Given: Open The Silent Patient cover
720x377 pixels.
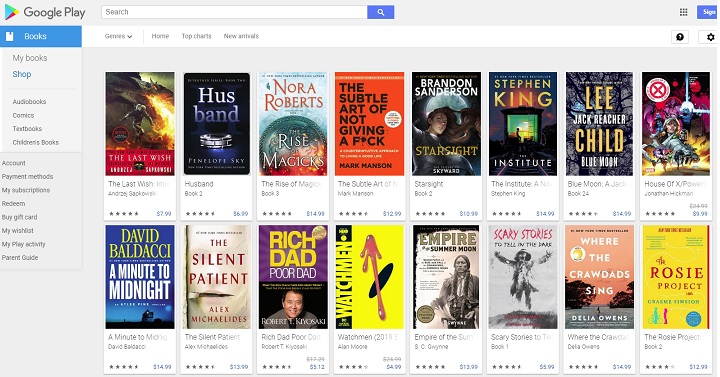Looking at the screenshot, I should coord(217,277).
